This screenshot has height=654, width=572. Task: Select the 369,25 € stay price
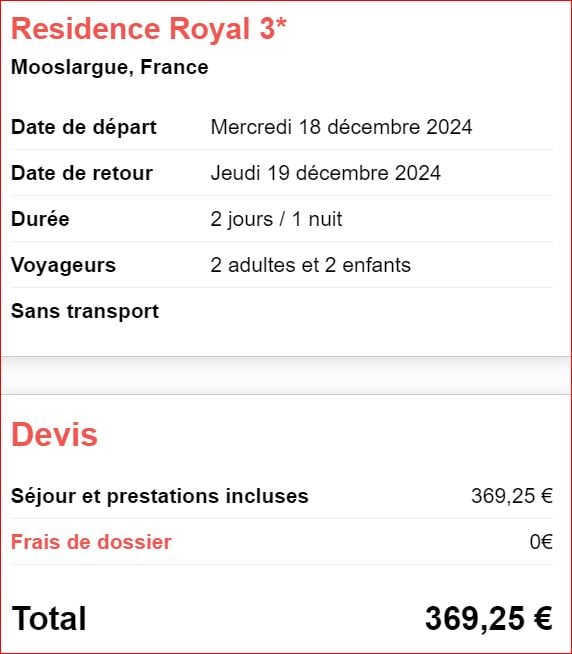click(x=512, y=496)
